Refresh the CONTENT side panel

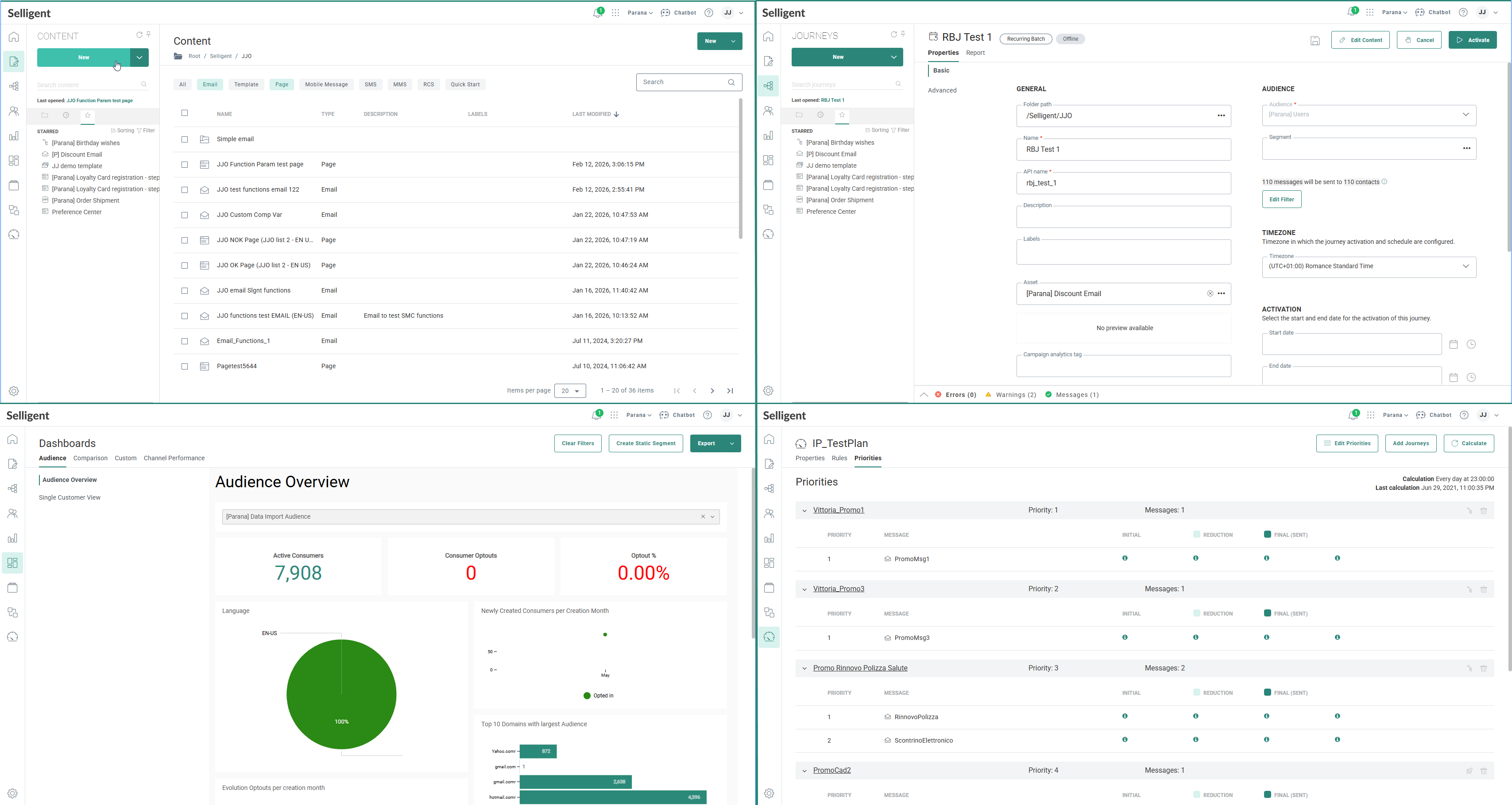pos(139,35)
